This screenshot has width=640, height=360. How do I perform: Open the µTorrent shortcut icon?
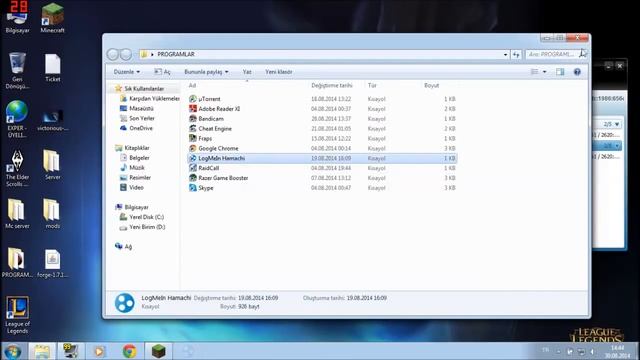pos(193,99)
